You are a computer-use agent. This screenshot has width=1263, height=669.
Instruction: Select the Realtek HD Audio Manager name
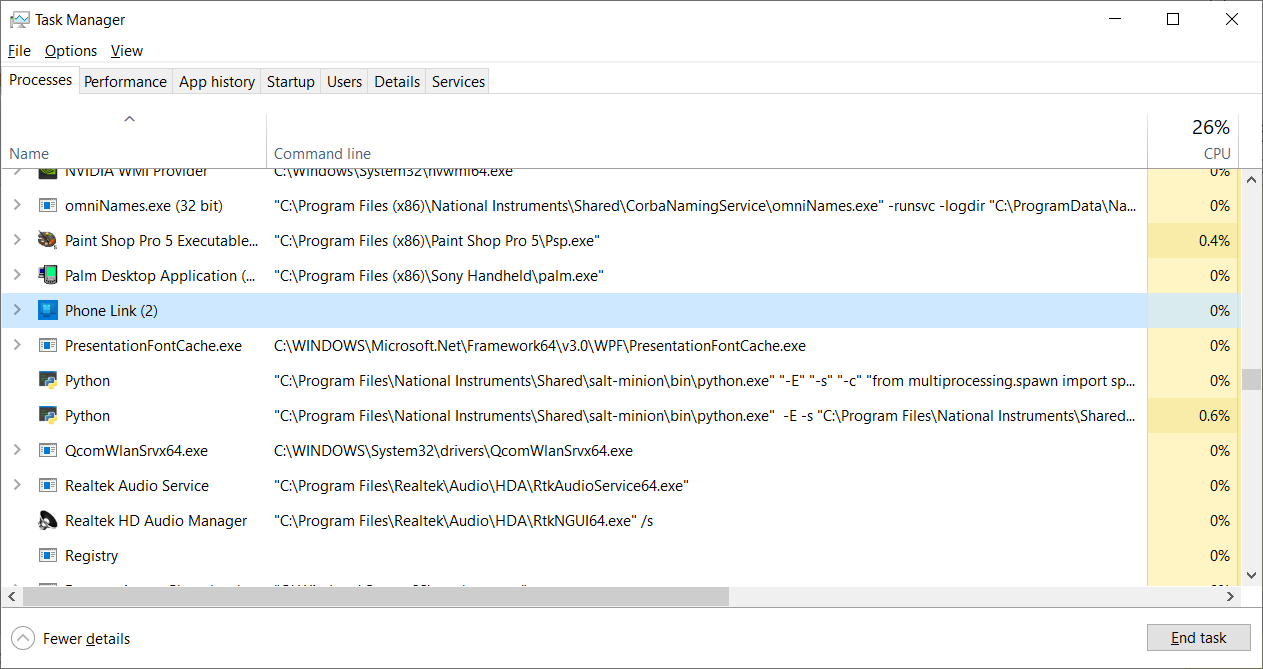(x=156, y=520)
